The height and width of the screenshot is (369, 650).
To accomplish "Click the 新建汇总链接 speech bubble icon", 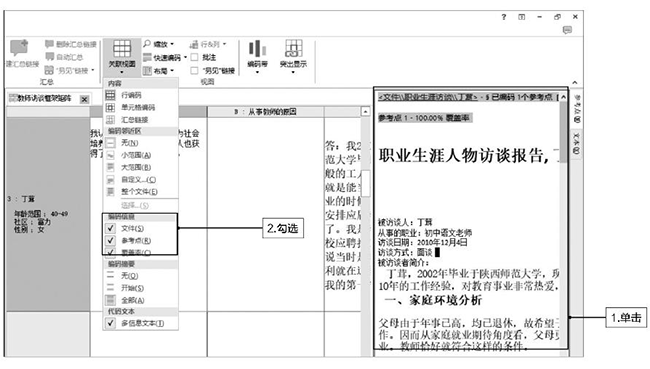I will click(19, 48).
